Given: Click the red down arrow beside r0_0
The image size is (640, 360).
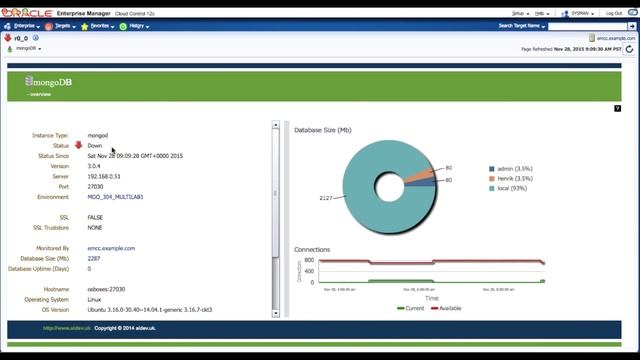Looking at the screenshot, I should coord(8,38).
